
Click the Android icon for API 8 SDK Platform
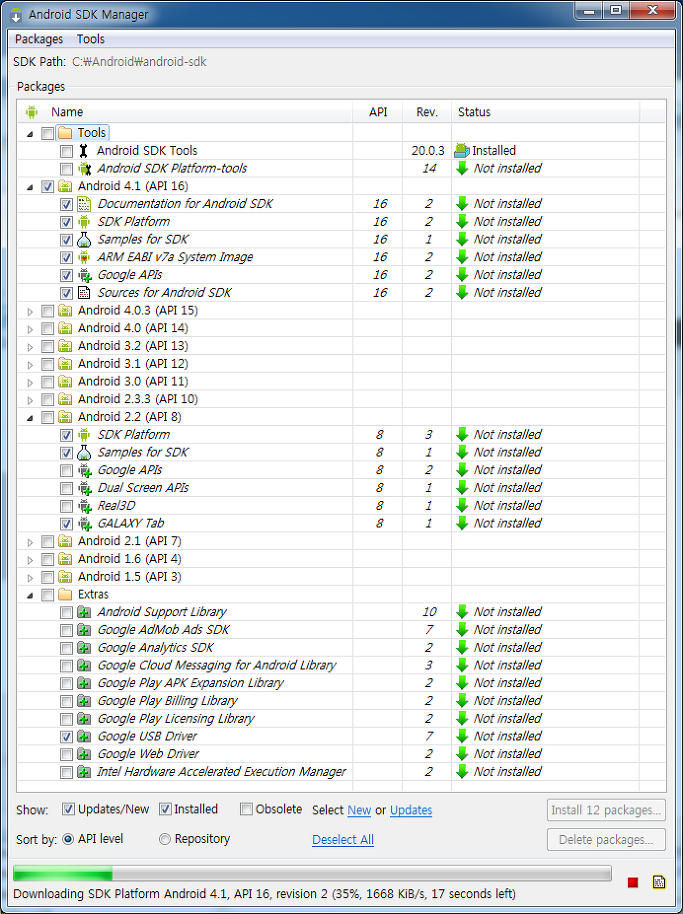tap(84, 434)
